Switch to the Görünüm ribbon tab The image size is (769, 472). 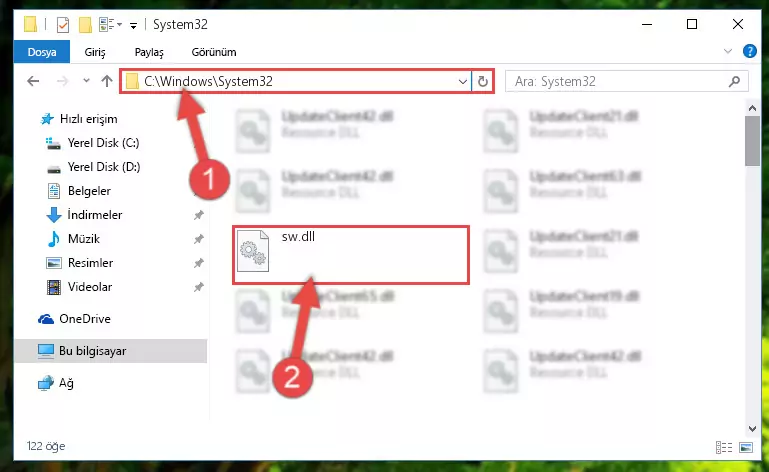coord(214,52)
